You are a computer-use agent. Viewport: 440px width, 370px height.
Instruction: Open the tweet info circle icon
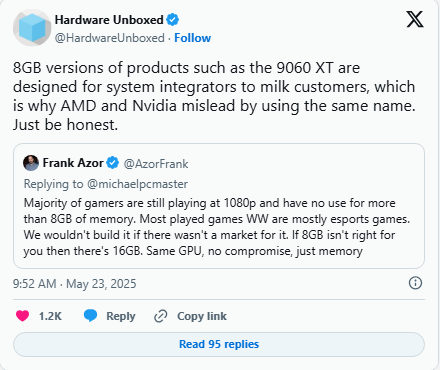tap(415, 283)
